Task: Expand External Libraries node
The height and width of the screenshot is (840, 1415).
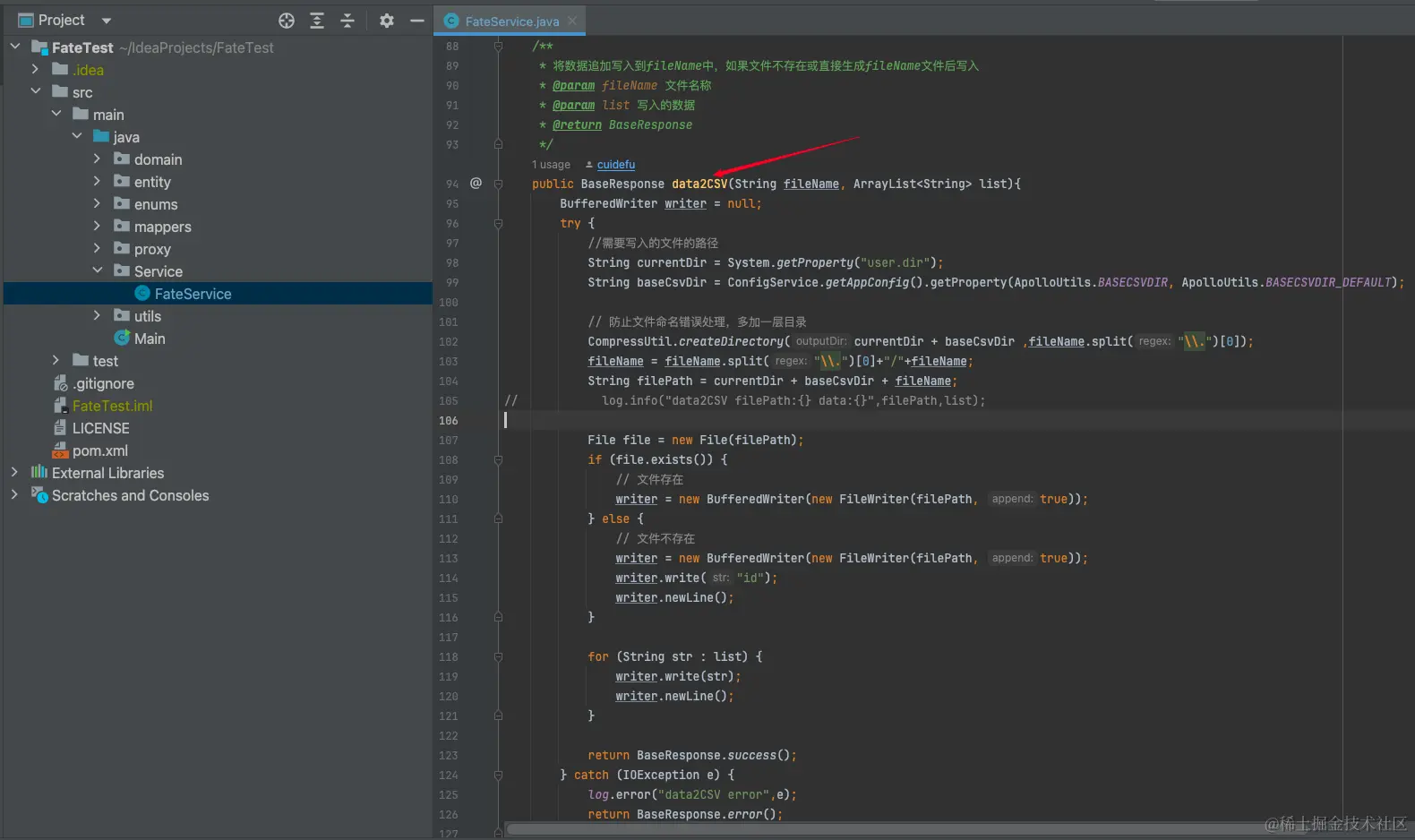Action: (x=14, y=472)
